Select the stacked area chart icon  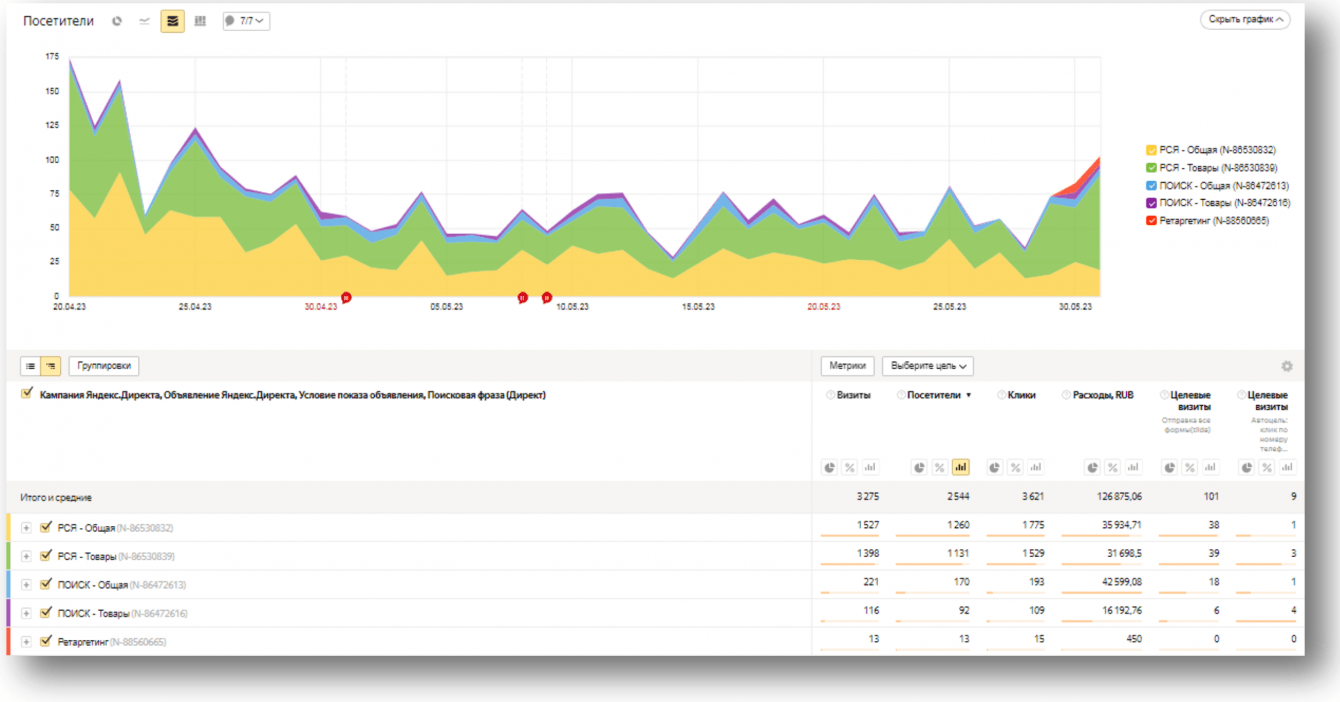(x=172, y=21)
